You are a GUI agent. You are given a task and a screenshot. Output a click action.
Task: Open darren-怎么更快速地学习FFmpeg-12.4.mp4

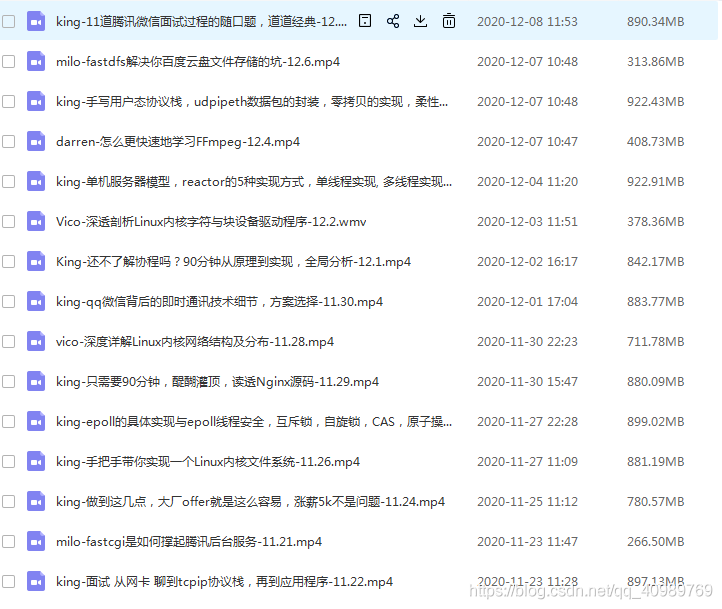(178, 142)
